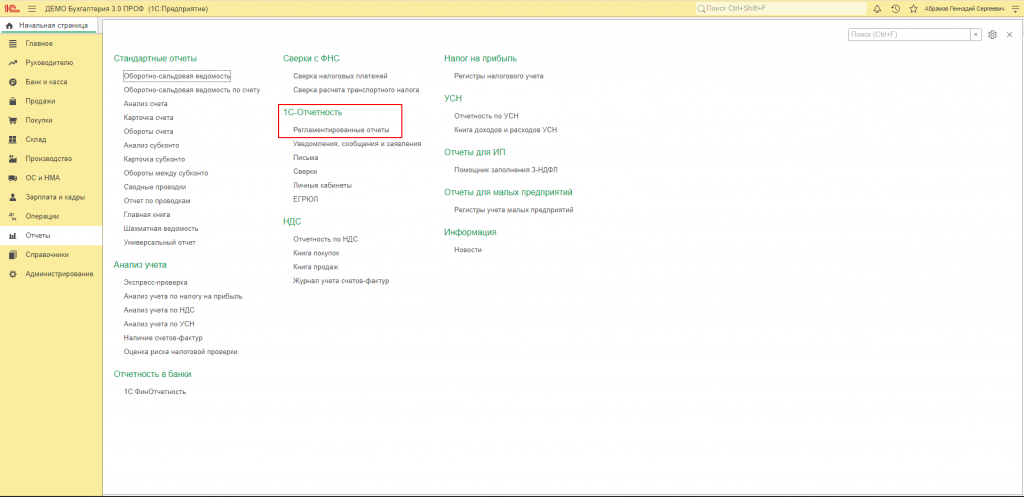Open service and settings menu icon
This screenshot has width=1024, height=497.
pos(1013,8)
